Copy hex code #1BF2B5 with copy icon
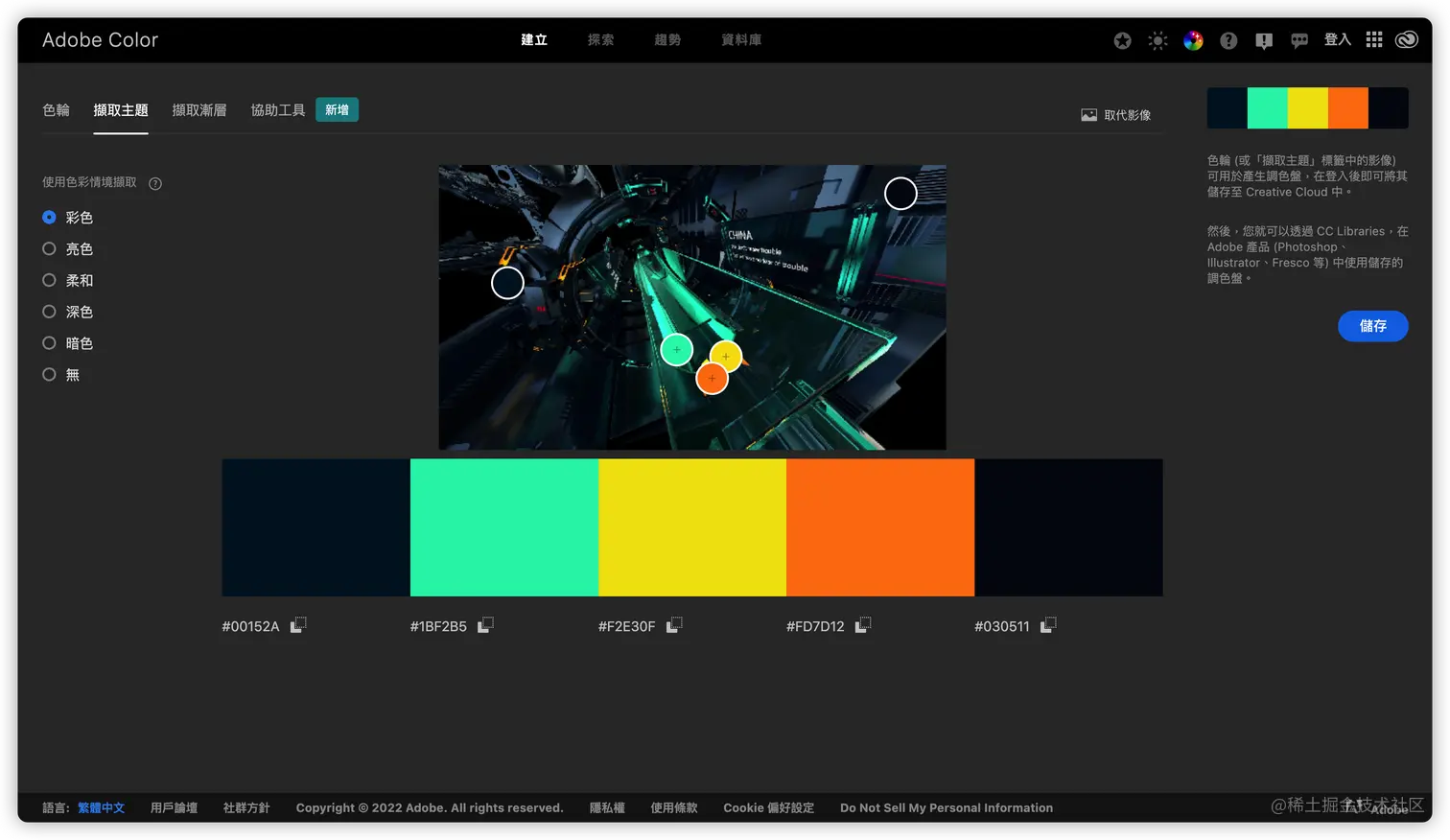This screenshot has width=1450, height=840. point(486,624)
